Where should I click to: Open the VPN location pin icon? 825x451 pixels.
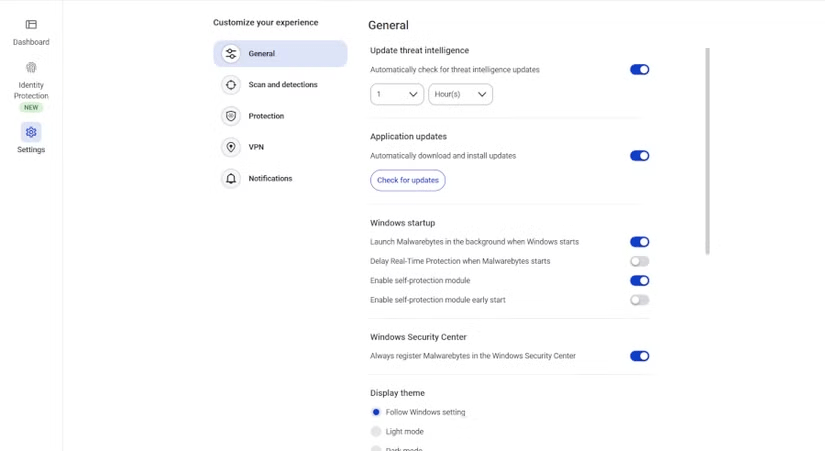(231, 147)
